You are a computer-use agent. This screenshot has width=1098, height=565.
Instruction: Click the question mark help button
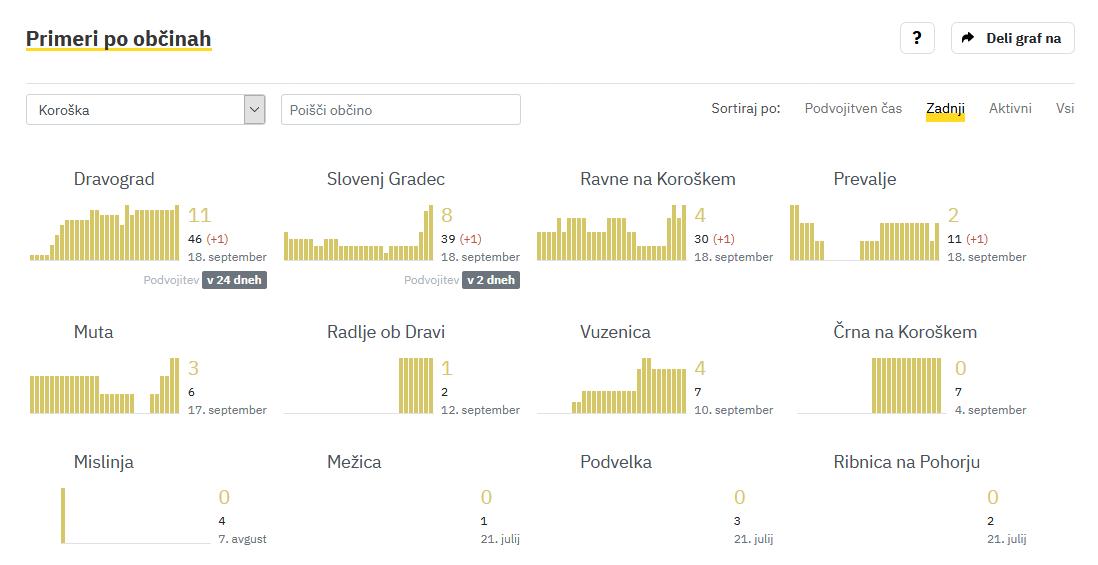point(917,38)
